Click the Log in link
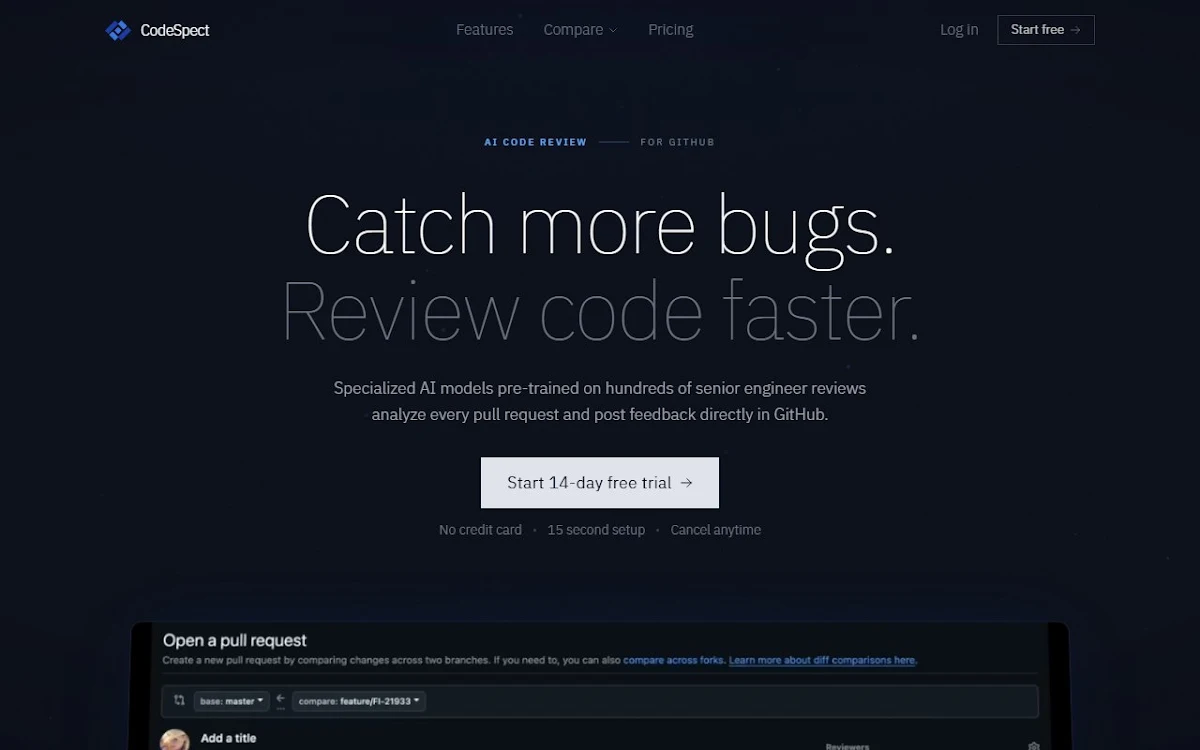The height and width of the screenshot is (750, 1200). click(x=959, y=30)
